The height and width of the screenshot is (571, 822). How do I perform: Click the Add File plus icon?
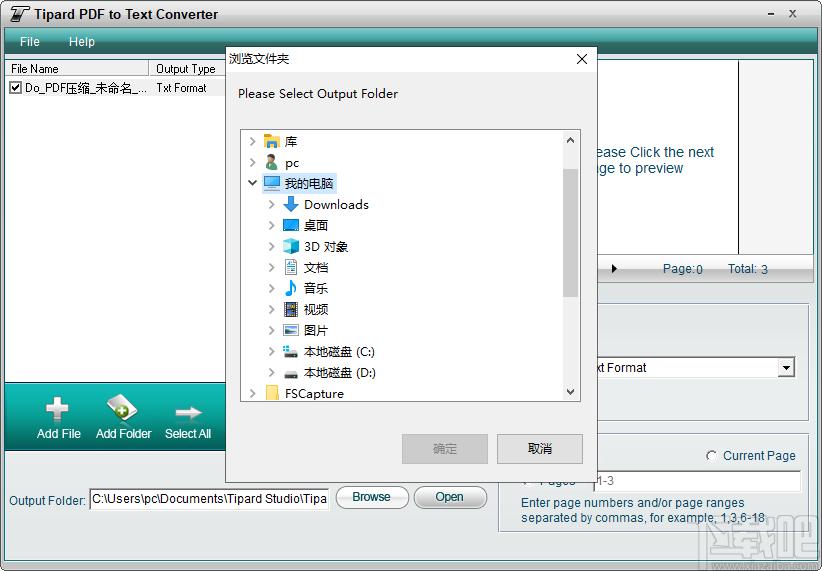[57, 410]
